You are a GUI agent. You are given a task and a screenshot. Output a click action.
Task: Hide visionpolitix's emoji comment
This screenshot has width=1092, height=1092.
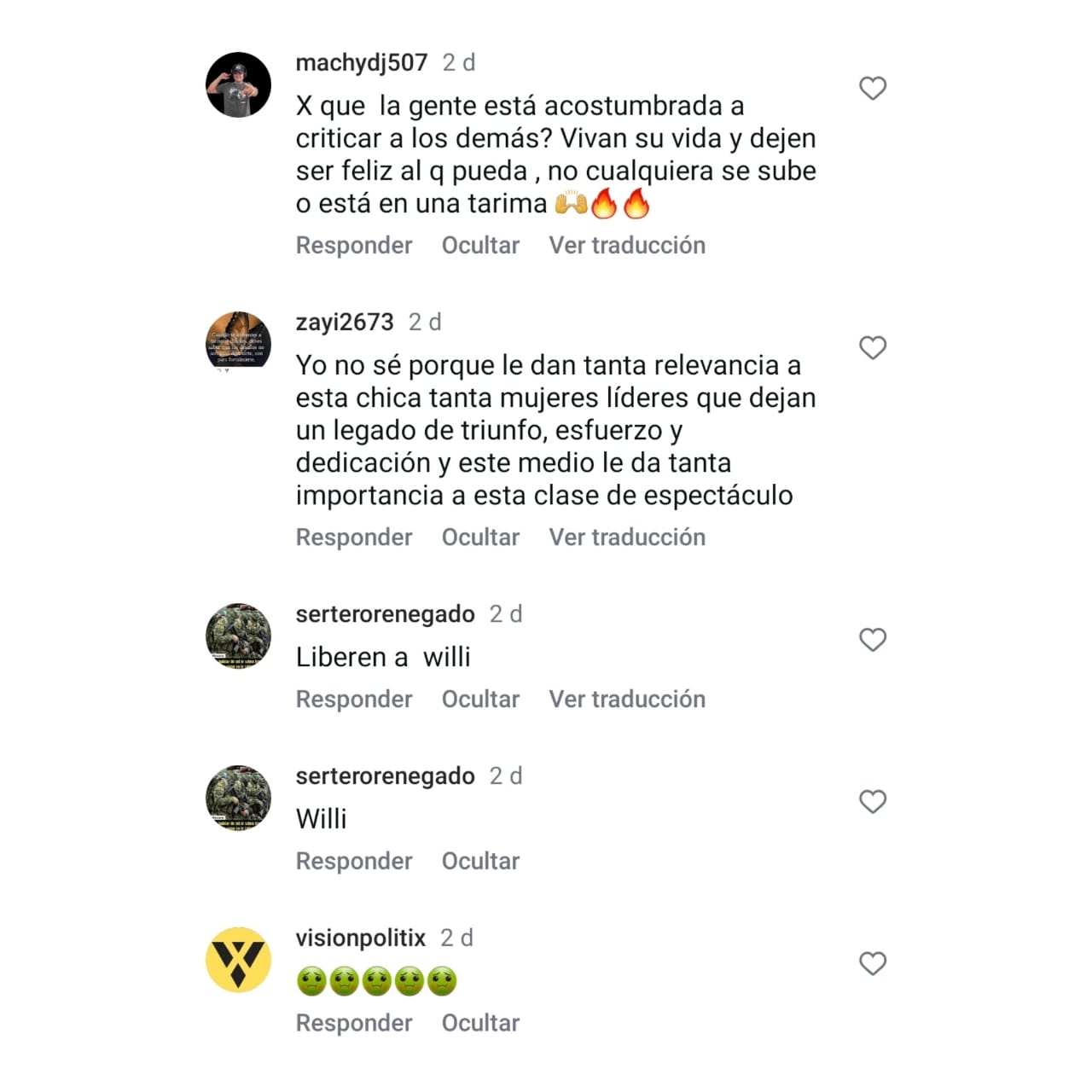pyautogui.click(x=480, y=1024)
